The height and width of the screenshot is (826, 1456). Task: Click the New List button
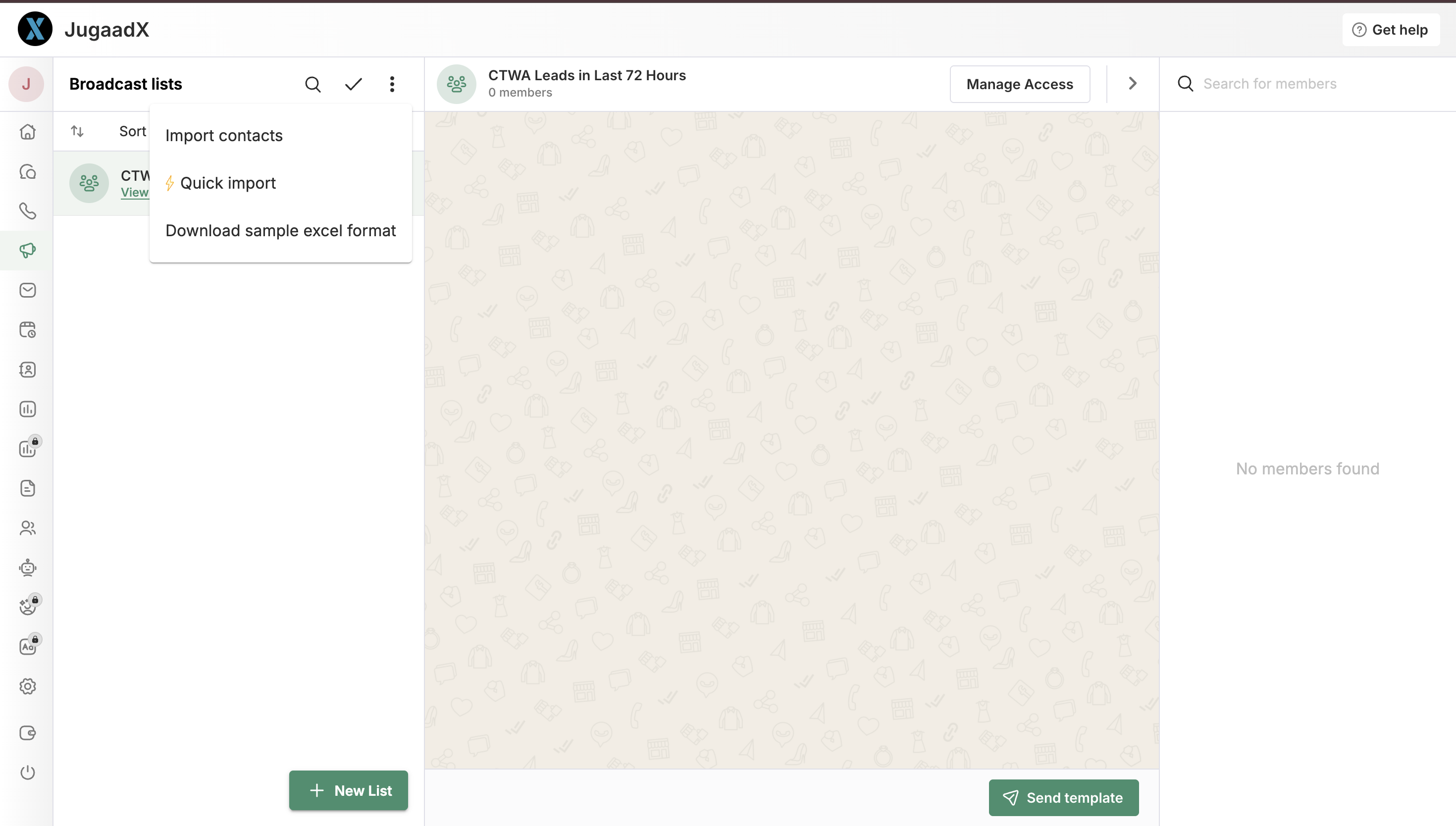point(348,790)
